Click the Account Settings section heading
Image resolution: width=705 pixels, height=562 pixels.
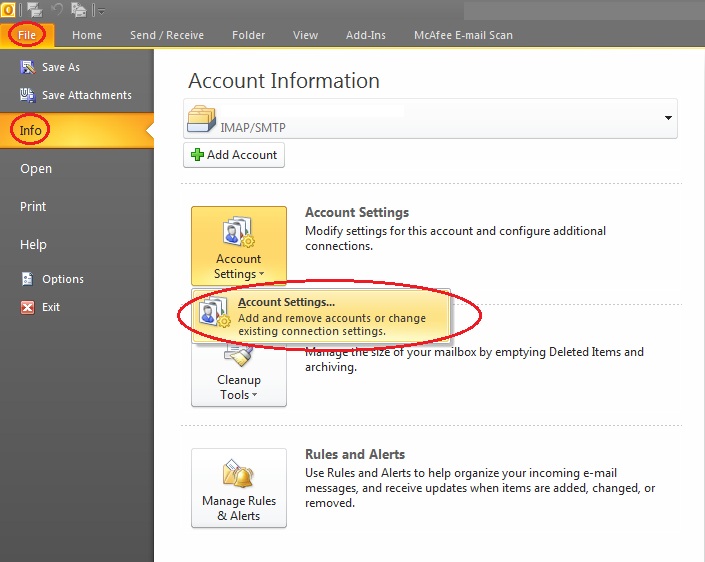click(x=357, y=212)
